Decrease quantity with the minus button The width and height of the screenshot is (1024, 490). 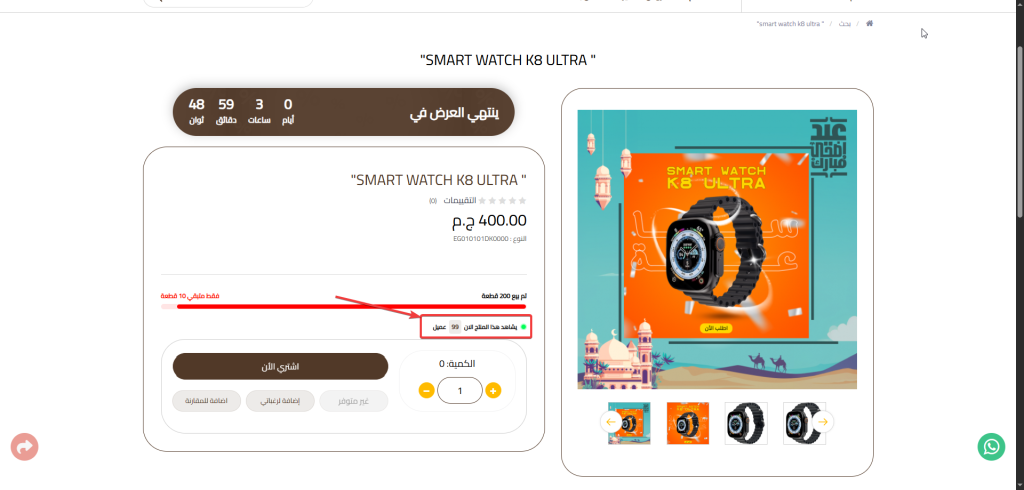pos(426,390)
